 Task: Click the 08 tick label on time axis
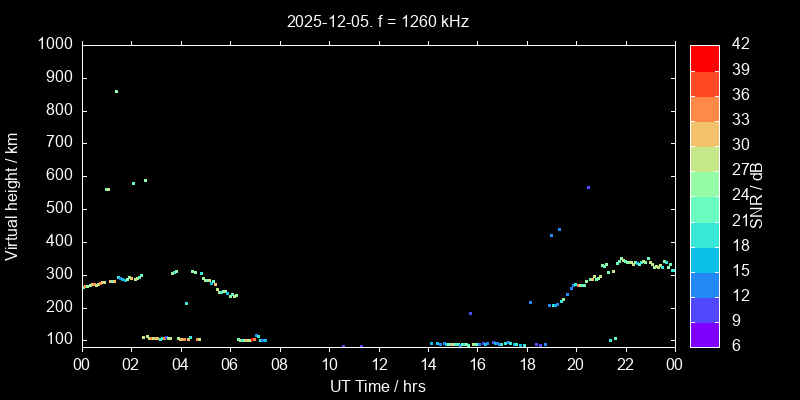(279, 364)
